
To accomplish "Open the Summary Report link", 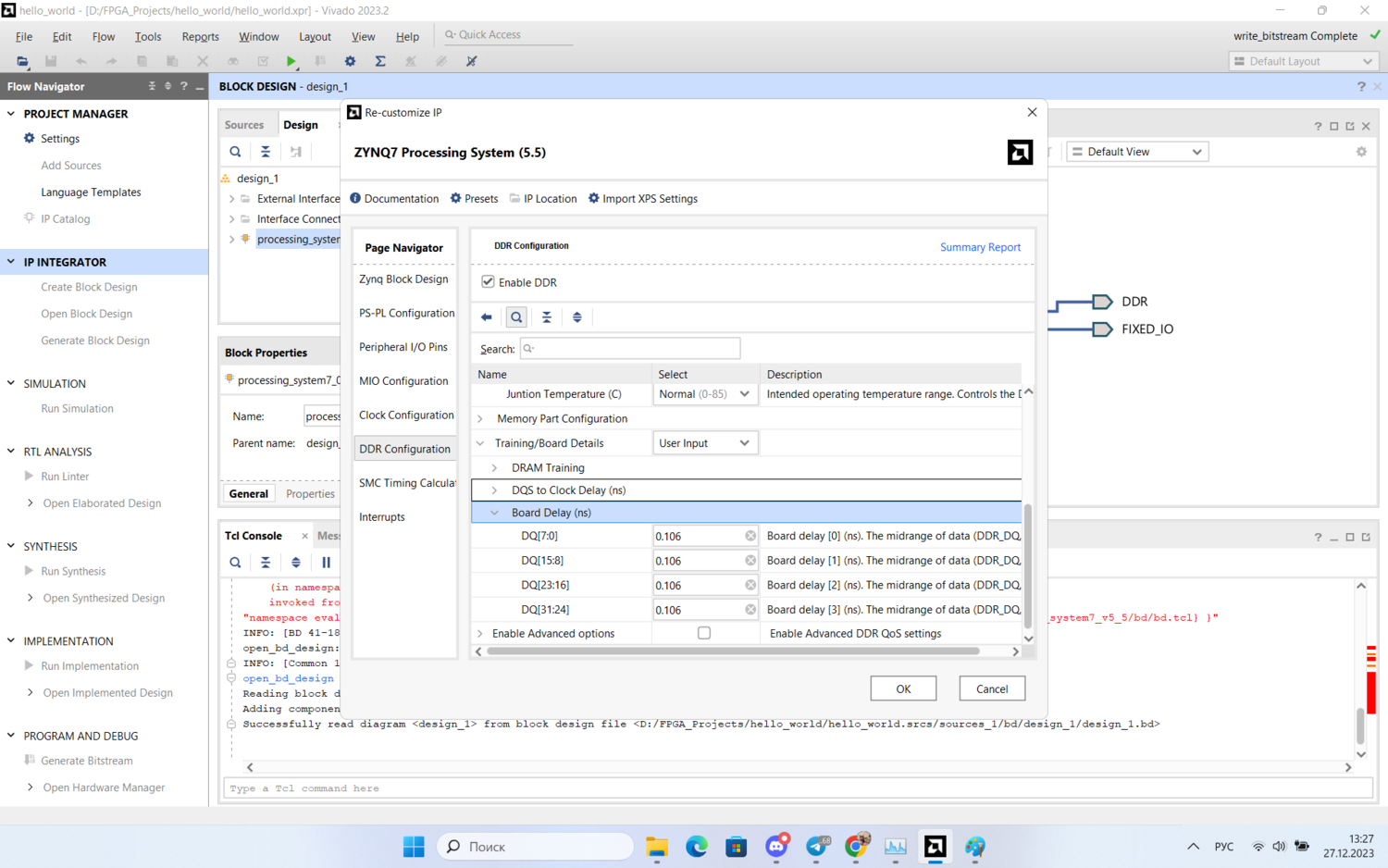I will (979, 247).
